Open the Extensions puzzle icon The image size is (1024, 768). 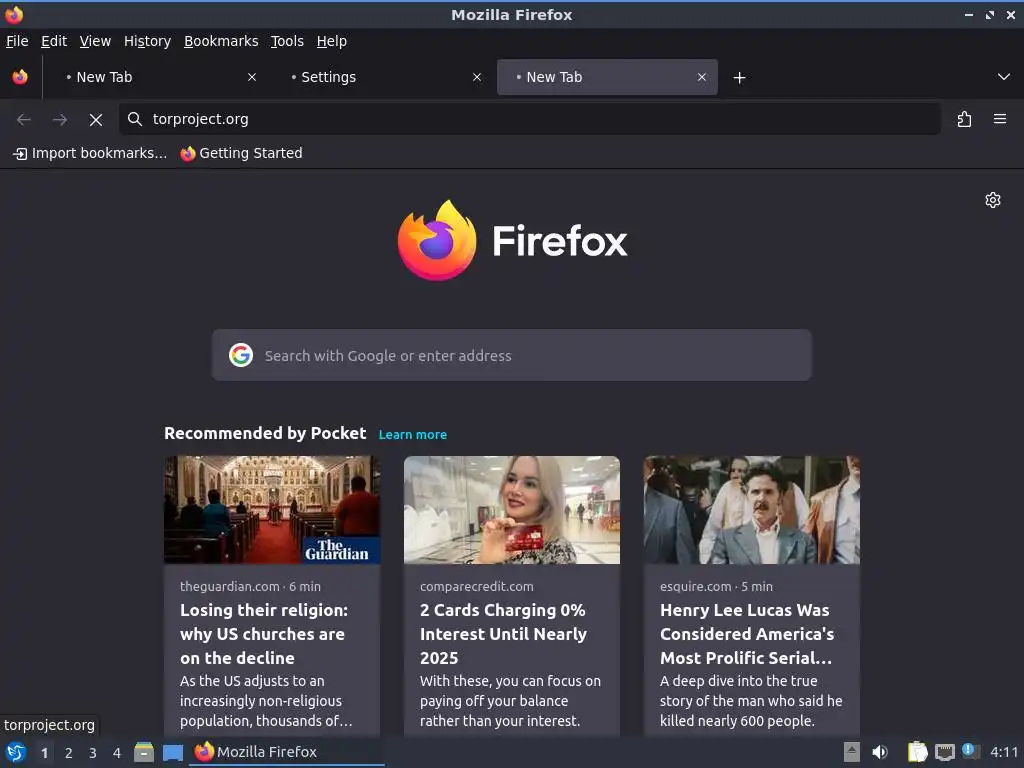(964, 119)
